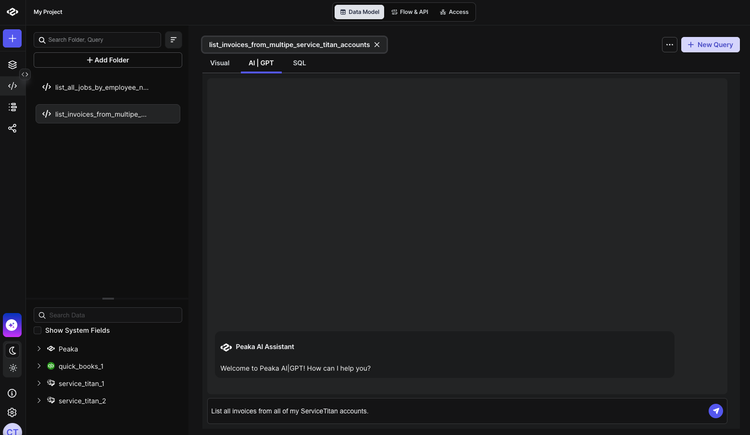Collapse the side panel with the arrows toggle
Image resolution: width=750 pixels, height=435 pixels.
(x=25, y=74)
